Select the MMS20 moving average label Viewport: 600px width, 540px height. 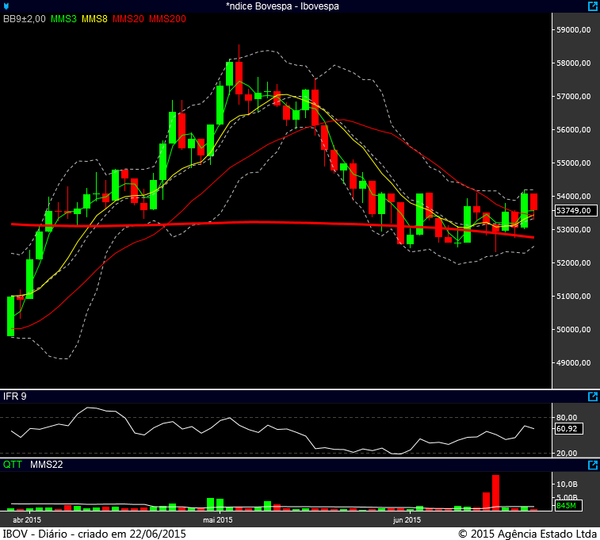click(x=129, y=20)
